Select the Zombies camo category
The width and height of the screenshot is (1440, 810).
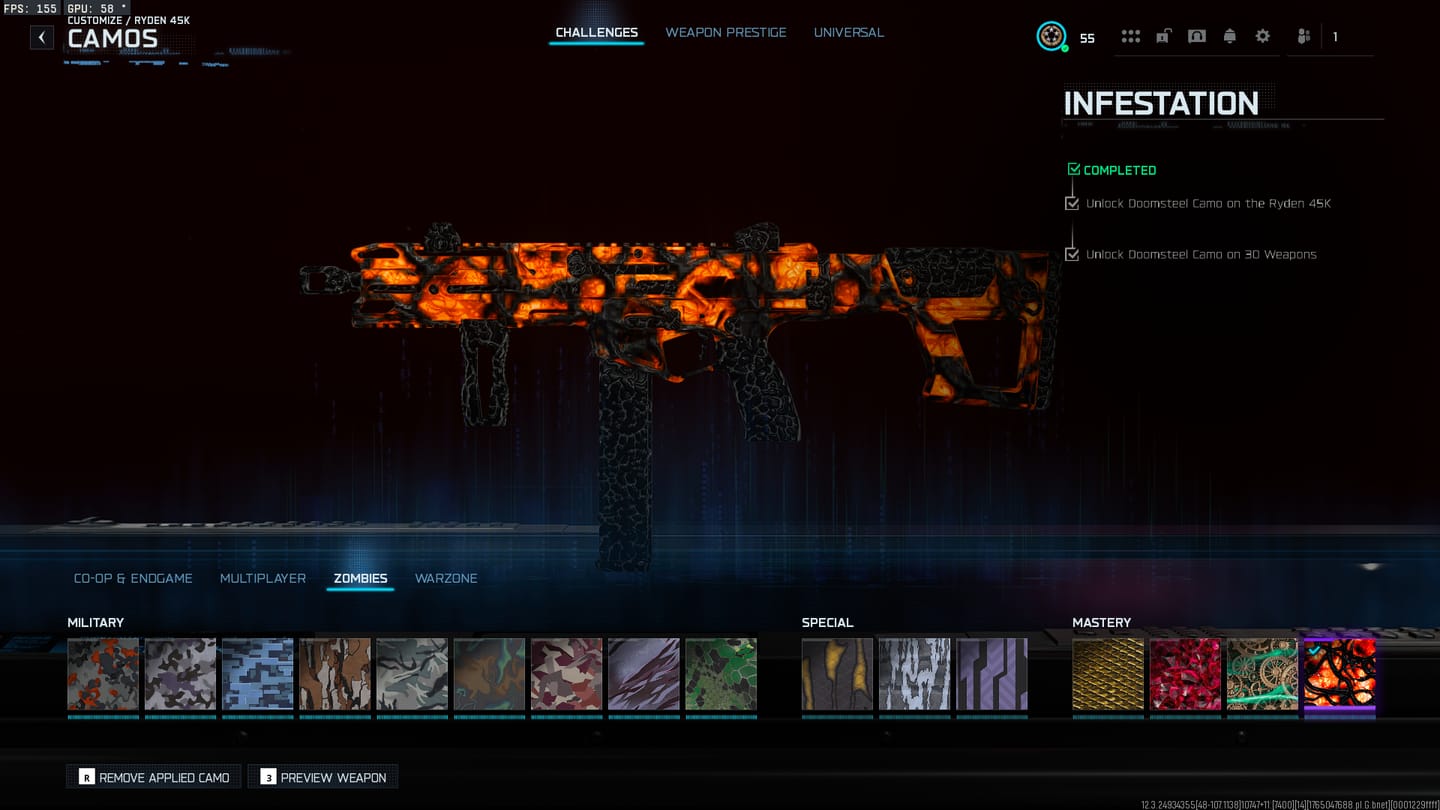click(x=361, y=578)
